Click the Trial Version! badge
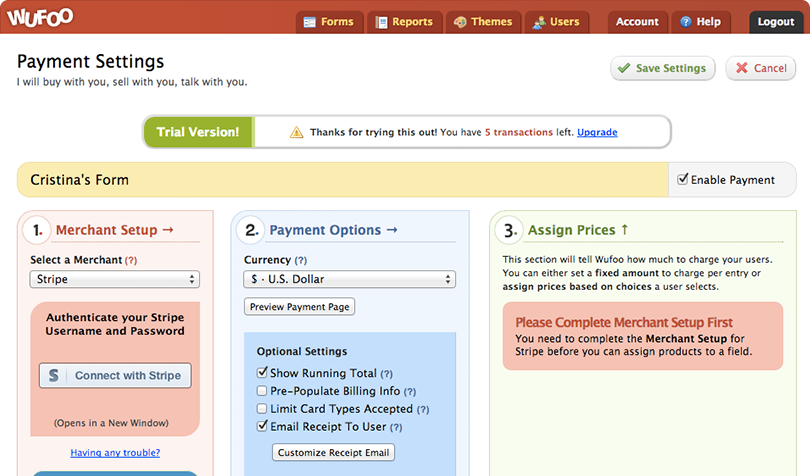Viewport: 810px width, 476px height. pos(198,132)
